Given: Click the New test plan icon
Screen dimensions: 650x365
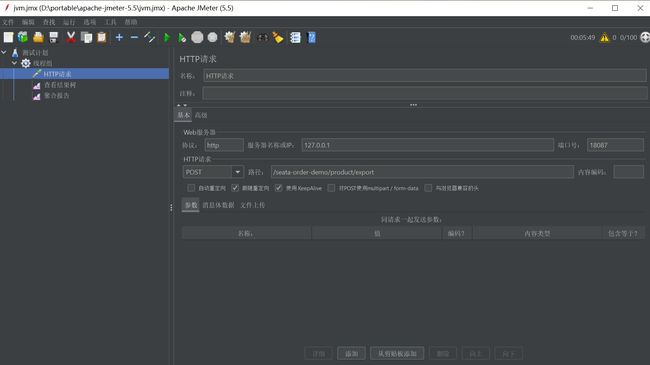Looking at the screenshot, I should point(8,37).
